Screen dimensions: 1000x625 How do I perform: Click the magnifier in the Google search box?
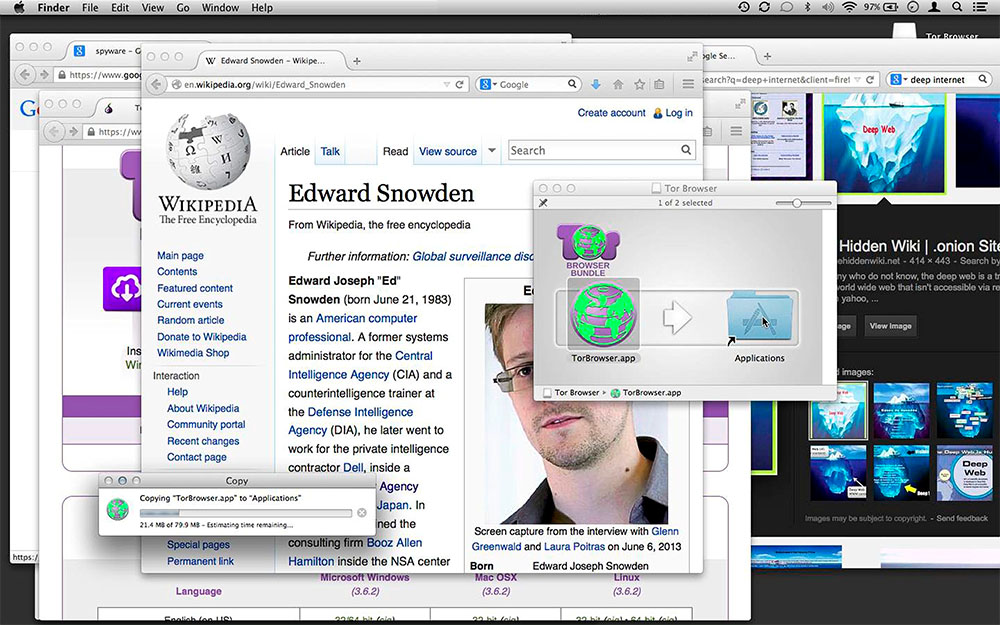[x=572, y=84]
